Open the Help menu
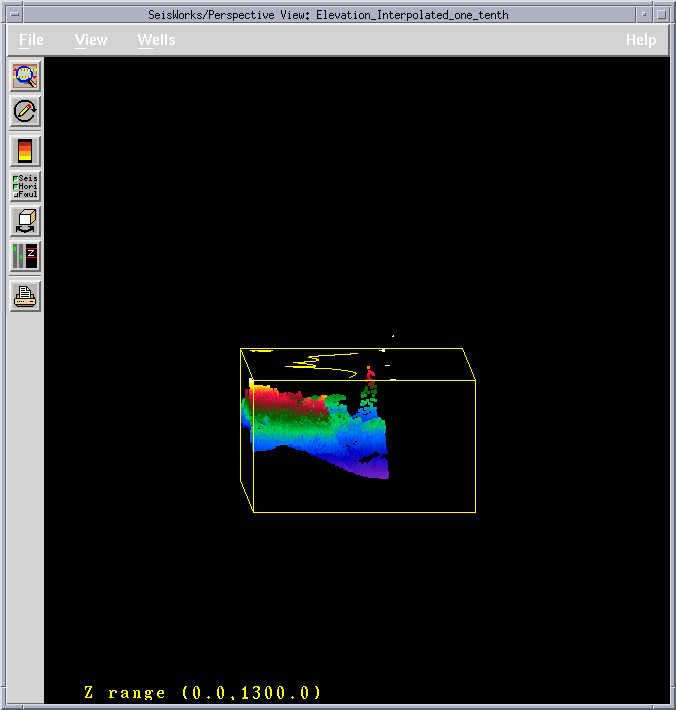The height and width of the screenshot is (710, 676). [x=641, y=40]
